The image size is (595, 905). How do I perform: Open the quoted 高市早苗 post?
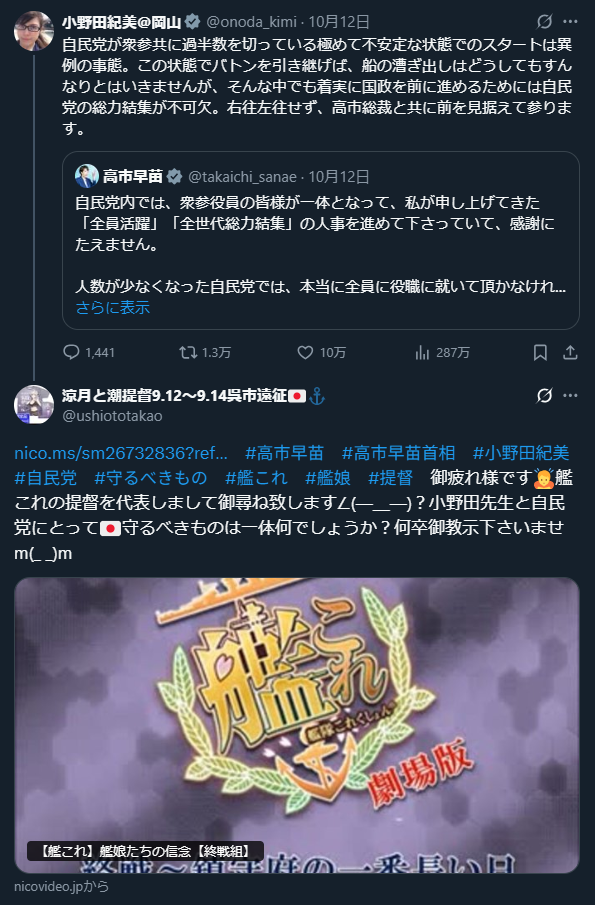pyautogui.click(x=321, y=240)
